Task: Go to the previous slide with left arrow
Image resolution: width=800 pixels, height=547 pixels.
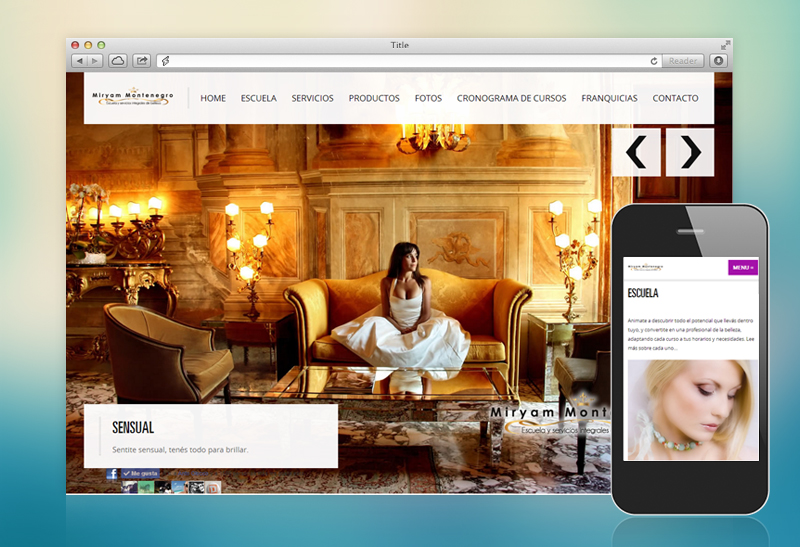Action: click(x=636, y=152)
